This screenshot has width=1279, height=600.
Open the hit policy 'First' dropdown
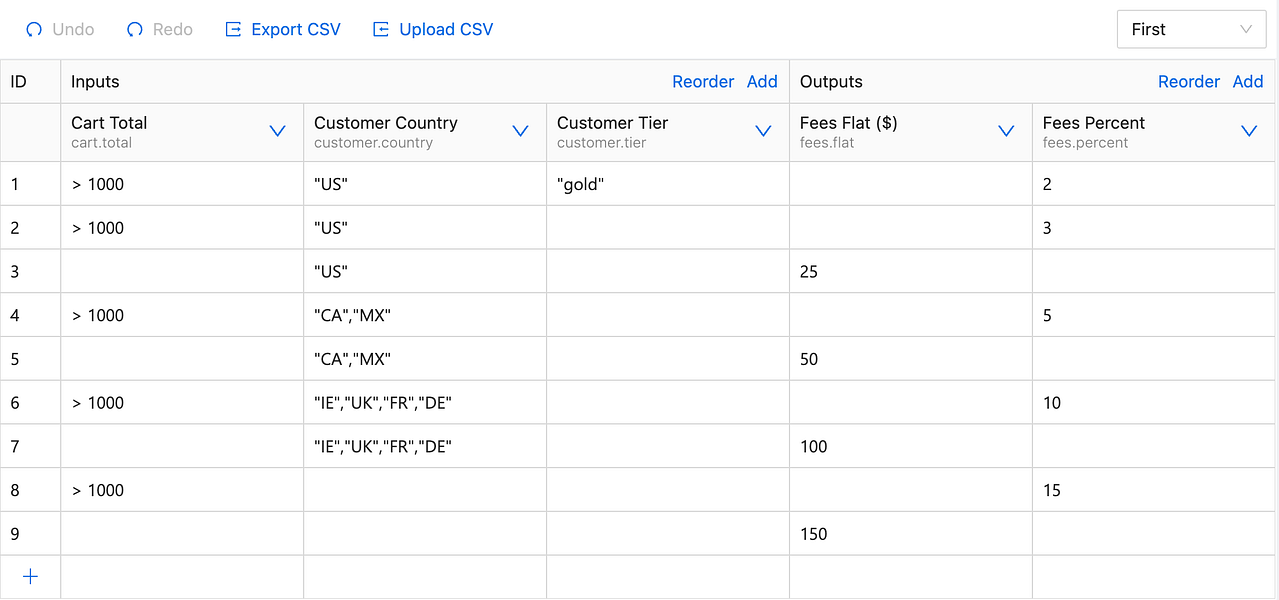click(x=1191, y=30)
